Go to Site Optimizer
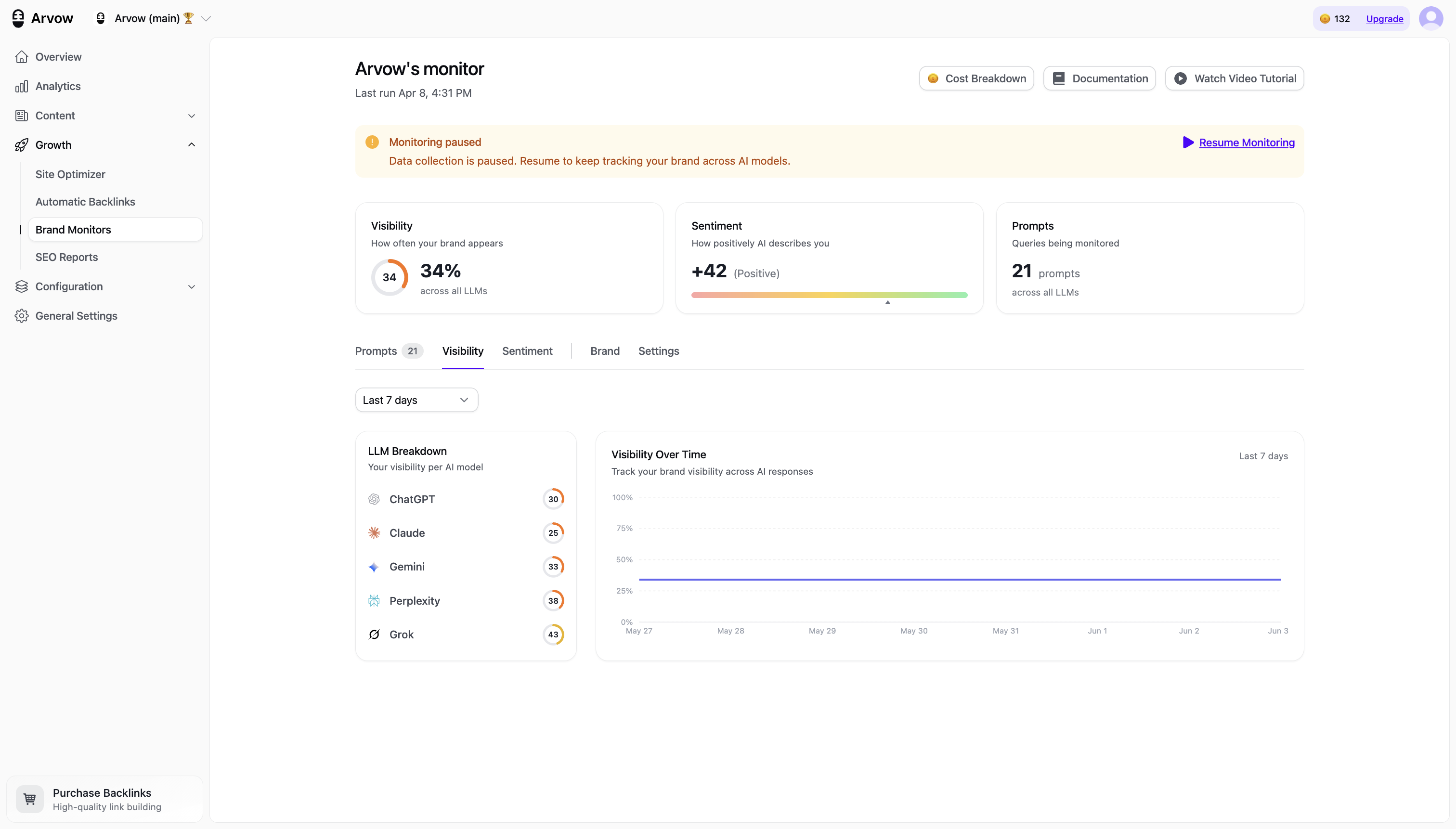1456x829 pixels. pyautogui.click(x=70, y=174)
